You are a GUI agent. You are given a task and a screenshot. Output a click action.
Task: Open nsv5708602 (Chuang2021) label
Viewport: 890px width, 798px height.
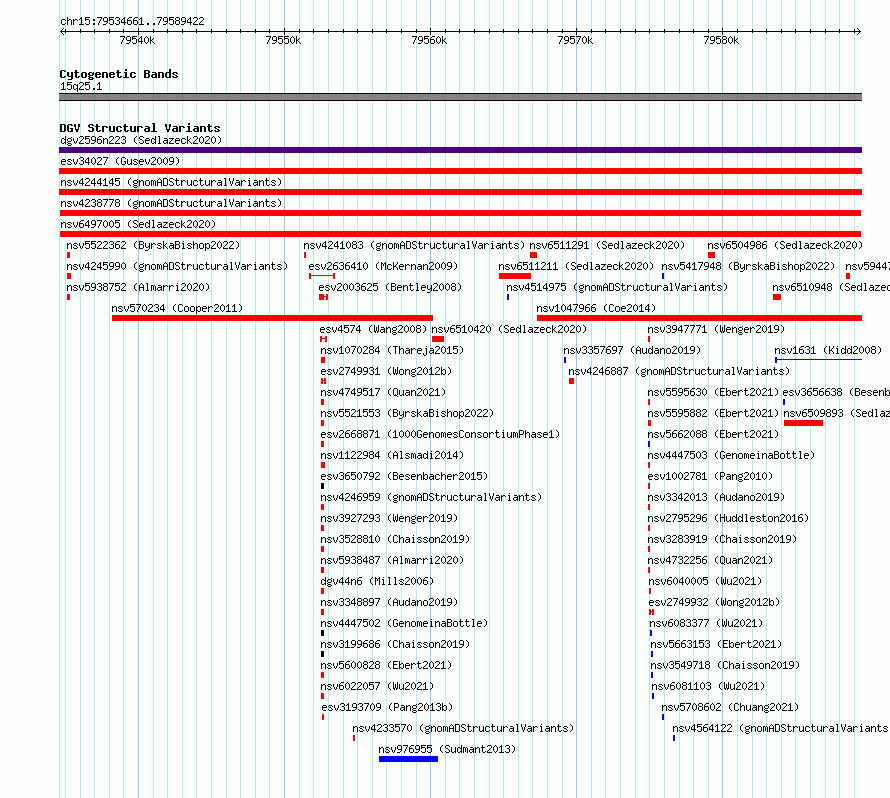pos(730,707)
